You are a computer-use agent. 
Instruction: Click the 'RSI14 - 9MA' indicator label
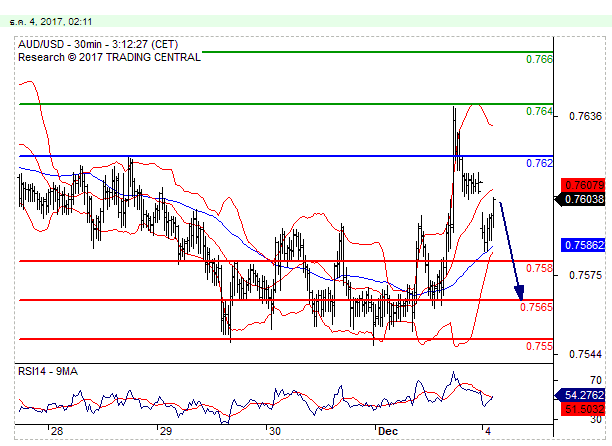tap(48, 371)
